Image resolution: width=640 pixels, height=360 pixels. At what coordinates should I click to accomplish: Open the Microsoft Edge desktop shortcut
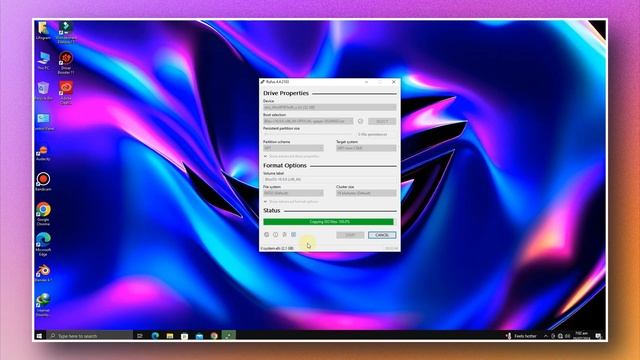43,244
